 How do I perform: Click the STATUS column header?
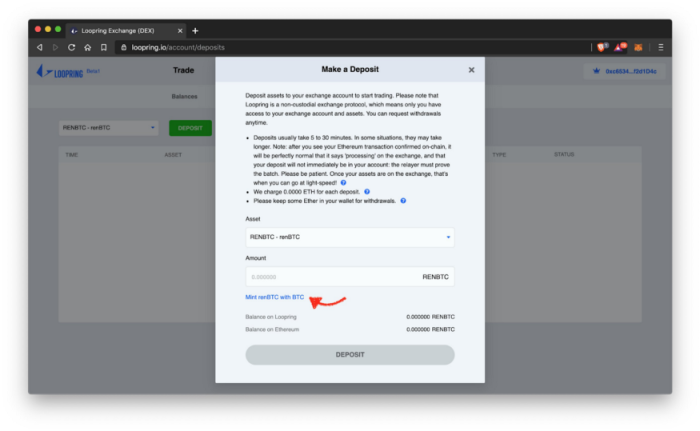point(564,155)
